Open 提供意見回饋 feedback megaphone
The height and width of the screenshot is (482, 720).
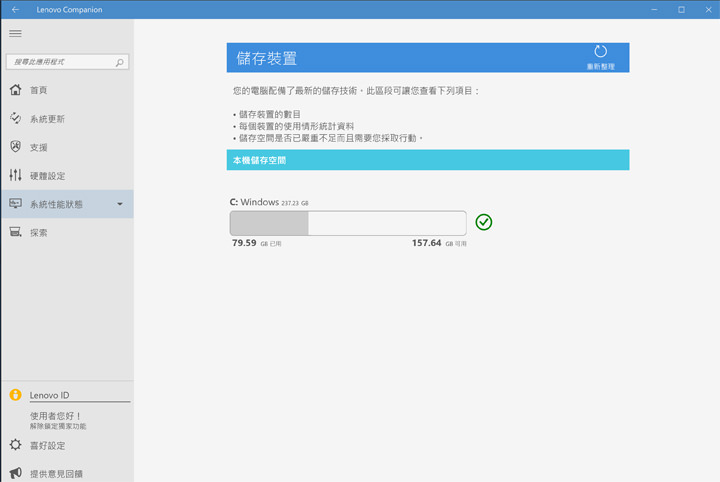click(x=15, y=473)
